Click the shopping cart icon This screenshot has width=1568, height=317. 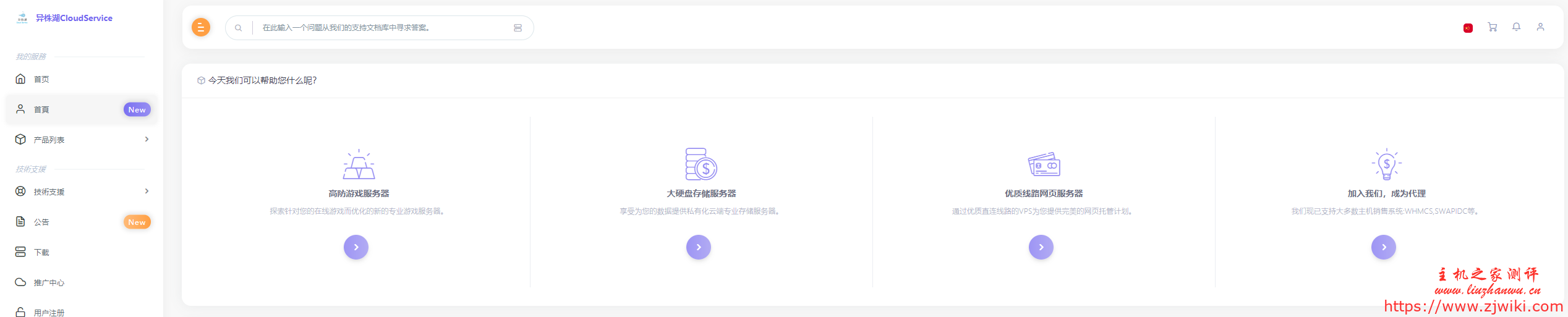(x=1492, y=27)
